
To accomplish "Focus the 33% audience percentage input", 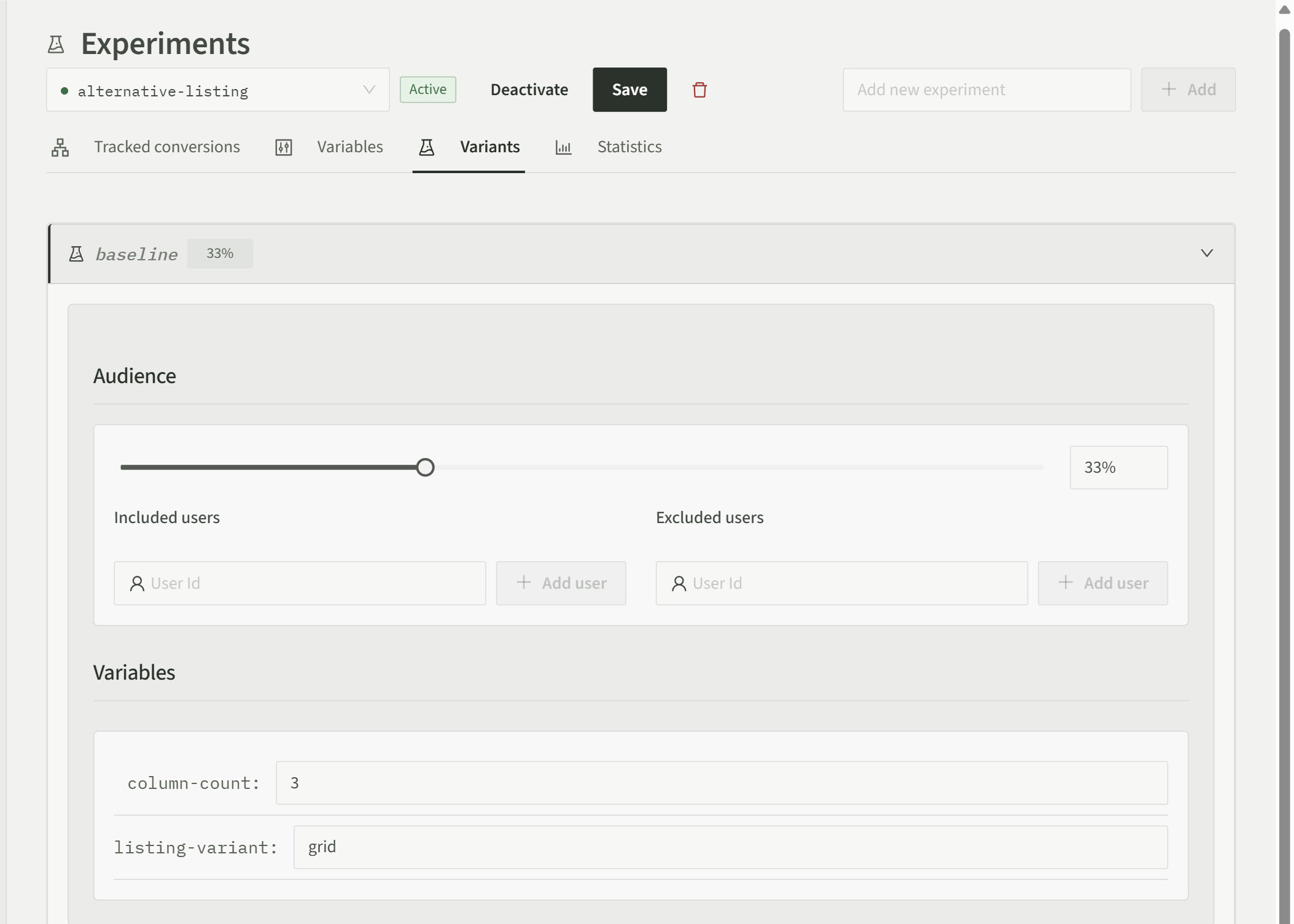I will 1119,467.
